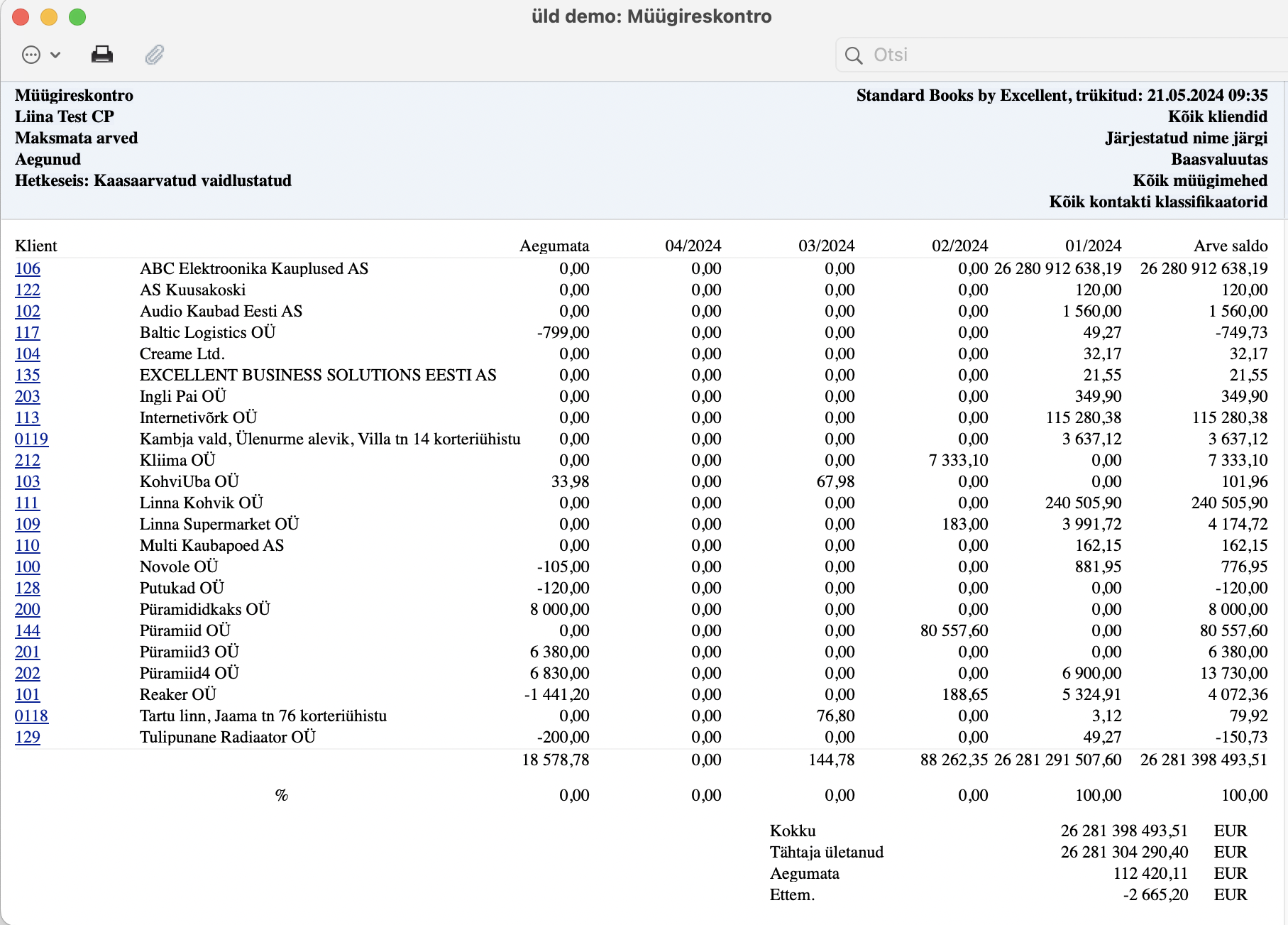Image resolution: width=1288 pixels, height=925 pixels.
Task: Click the Kõik kontakti klassifikaatorid text
Action: click(x=1159, y=202)
